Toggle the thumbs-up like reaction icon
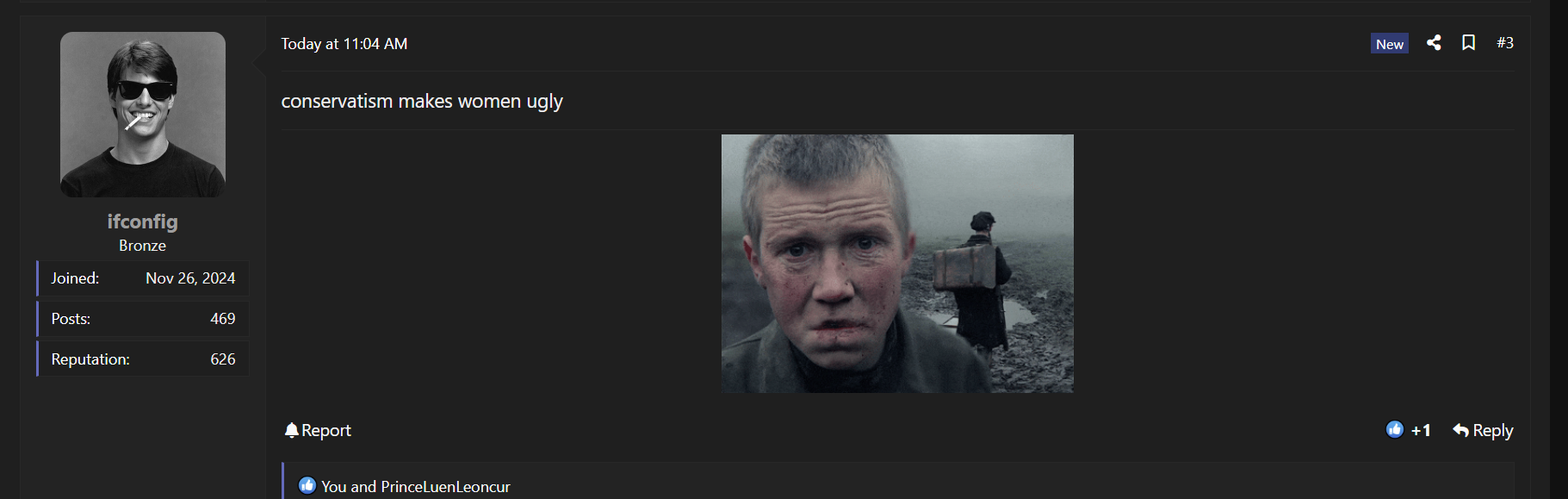This screenshot has width=1568, height=499. tap(1395, 429)
